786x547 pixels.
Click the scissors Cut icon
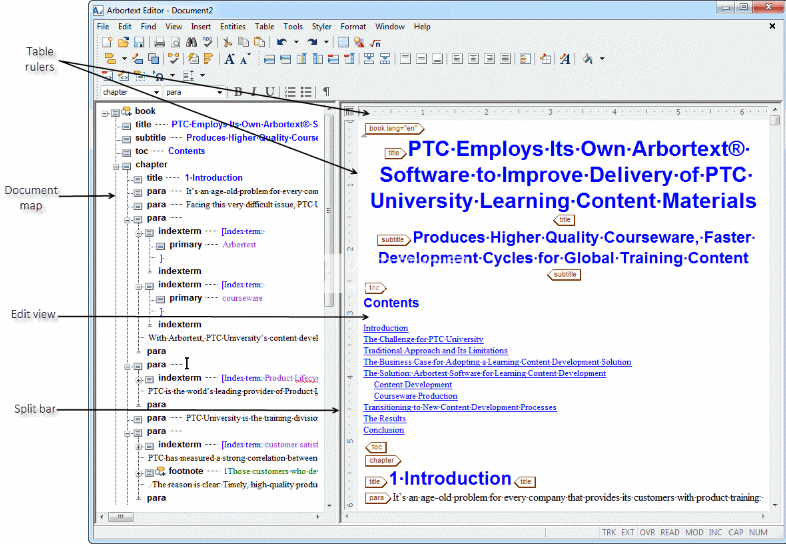click(228, 42)
